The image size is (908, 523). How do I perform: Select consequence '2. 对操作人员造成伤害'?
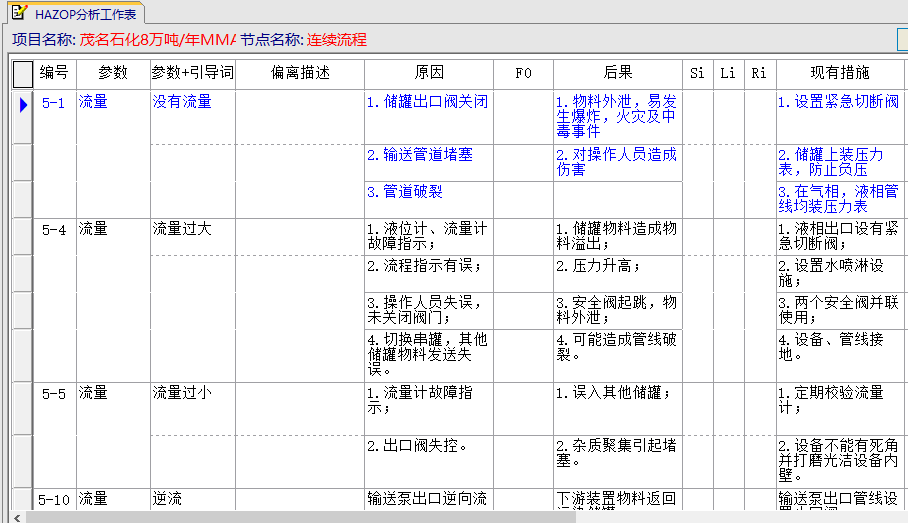[x=617, y=162]
